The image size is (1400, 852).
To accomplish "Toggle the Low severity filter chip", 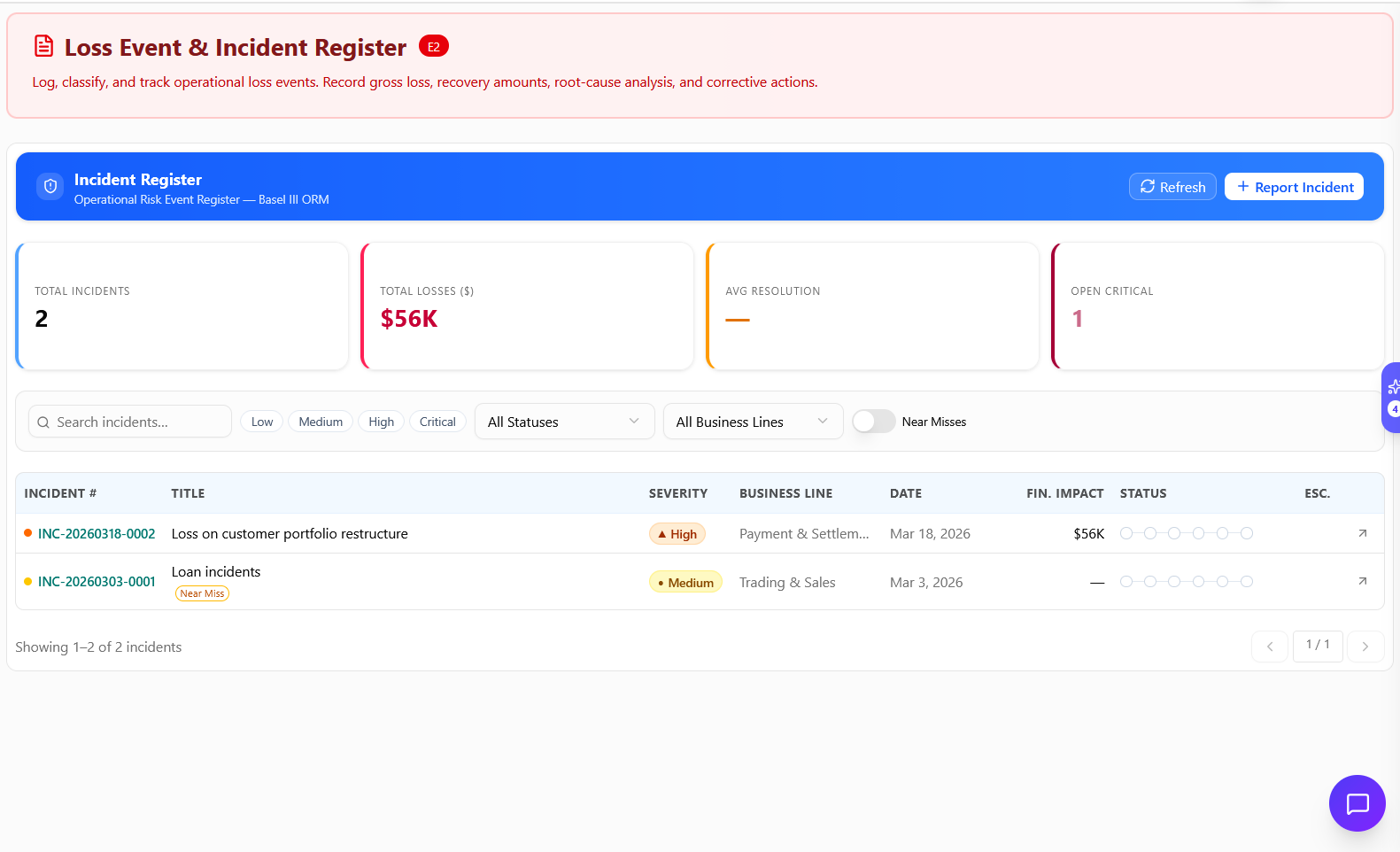I will (x=262, y=422).
